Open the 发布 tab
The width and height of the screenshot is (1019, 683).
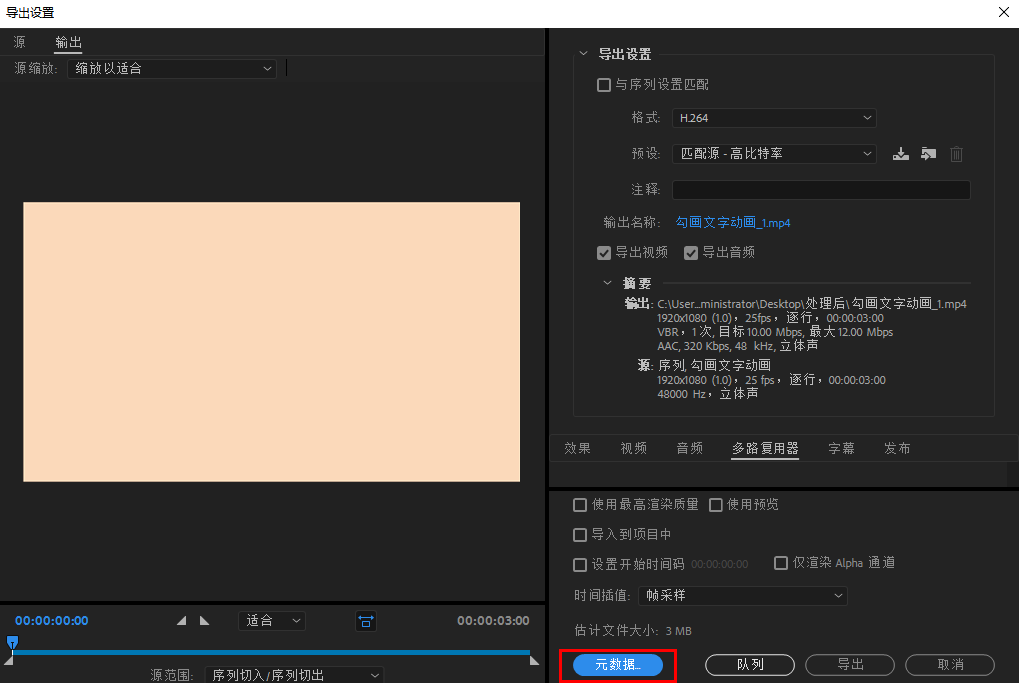pyautogui.click(x=897, y=448)
